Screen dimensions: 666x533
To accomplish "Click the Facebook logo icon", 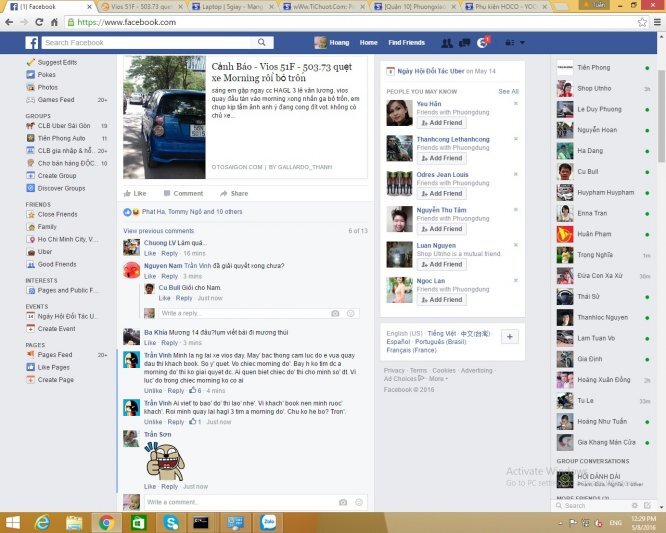I will click(x=32, y=42).
